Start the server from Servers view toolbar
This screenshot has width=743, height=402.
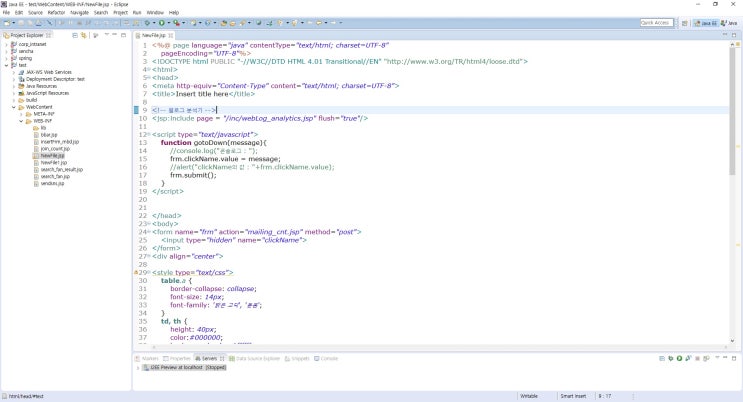click(x=679, y=358)
